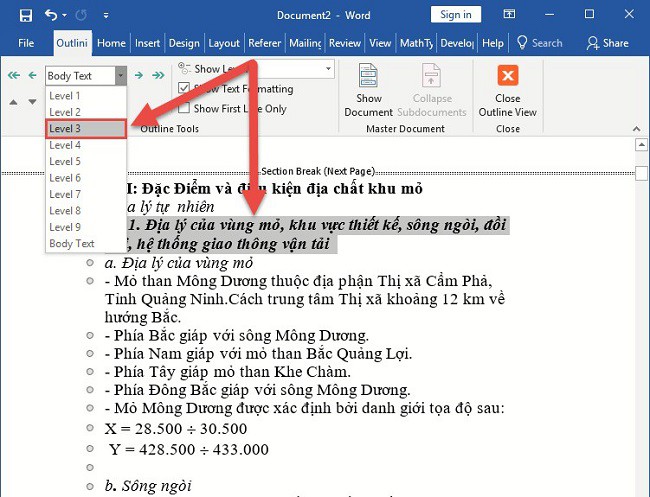Screen dimensions: 650x497
Task: Click the outline bullet beside 'Phía Bắc giáp'
Action: pos(90,335)
